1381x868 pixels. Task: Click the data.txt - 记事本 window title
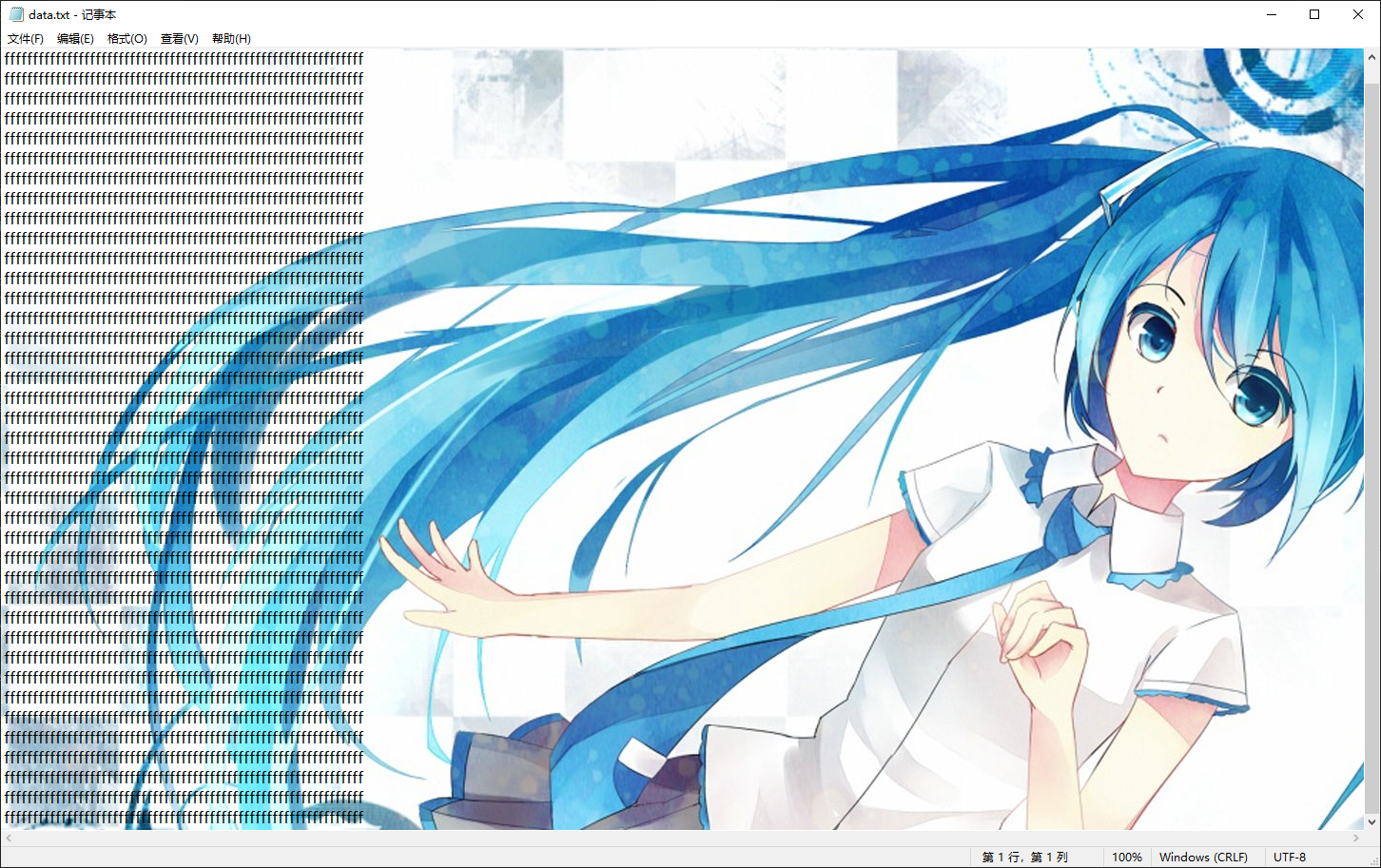pos(72,14)
